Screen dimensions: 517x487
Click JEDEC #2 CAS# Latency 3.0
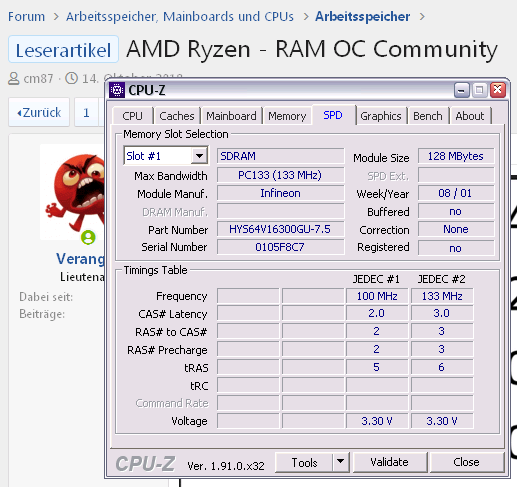[442, 313]
